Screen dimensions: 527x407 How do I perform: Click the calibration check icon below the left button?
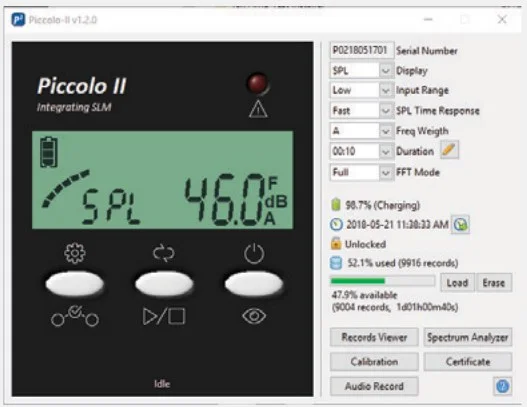75,316
